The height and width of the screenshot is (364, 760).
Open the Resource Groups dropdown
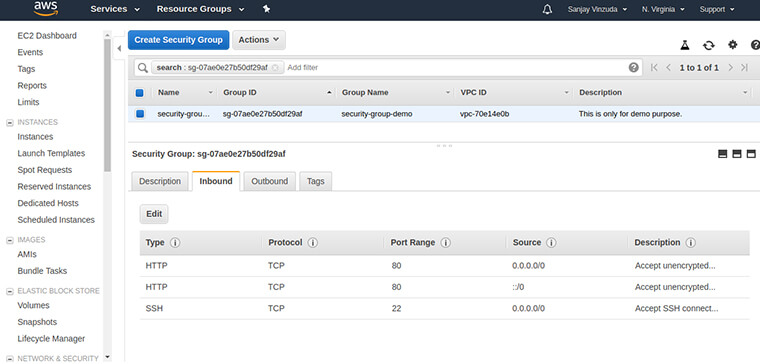(x=200, y=9)
